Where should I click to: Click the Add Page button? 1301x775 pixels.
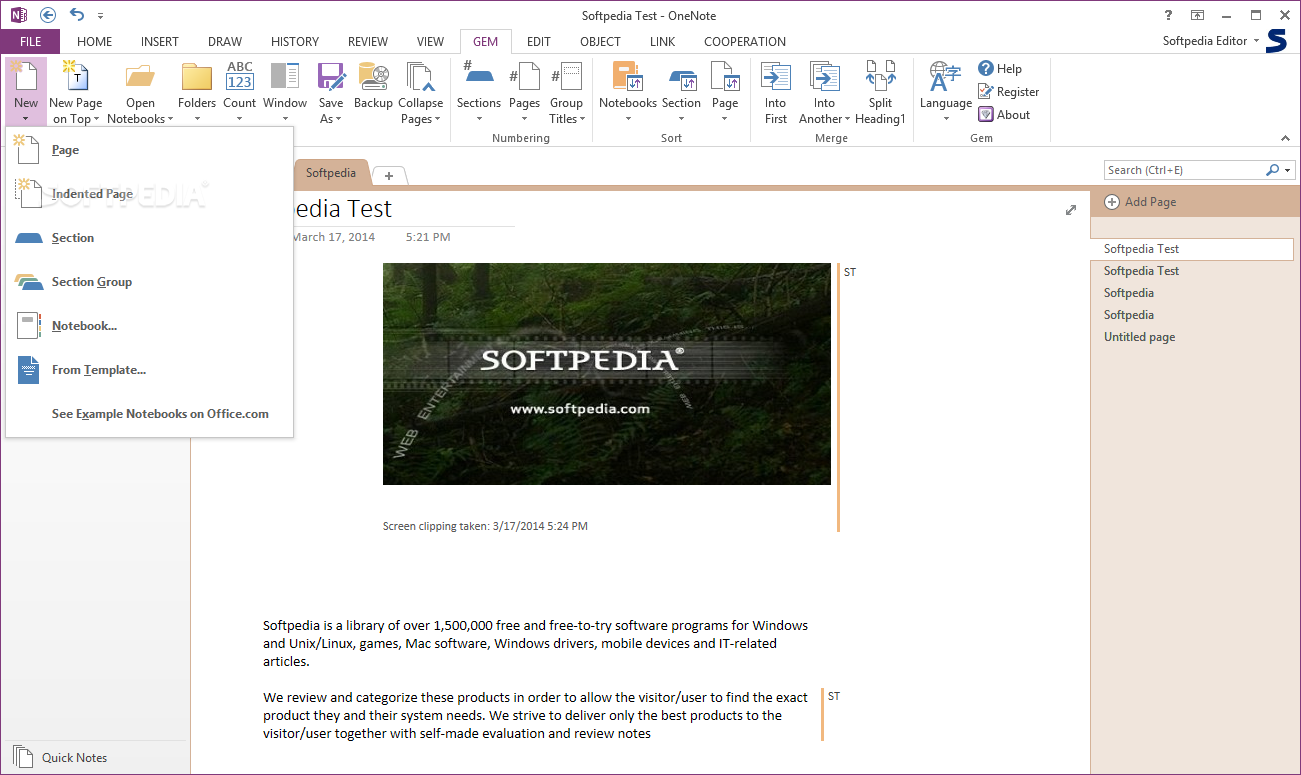[1140, 202]
